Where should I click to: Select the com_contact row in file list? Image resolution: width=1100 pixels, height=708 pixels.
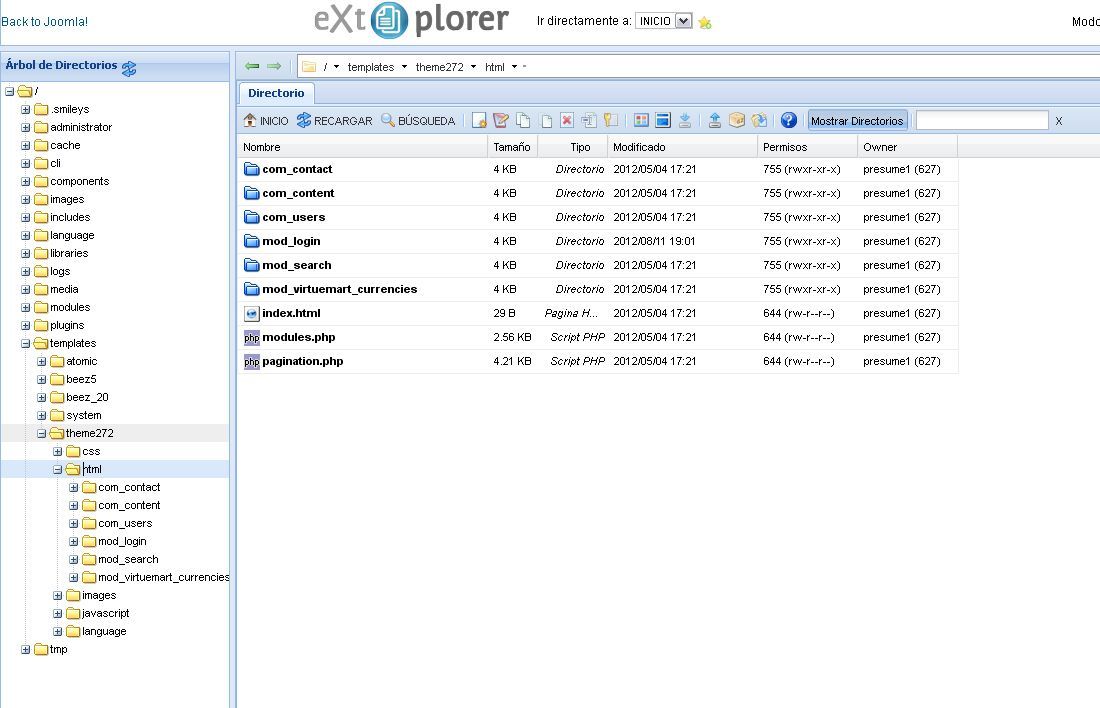tap(597, 169)
